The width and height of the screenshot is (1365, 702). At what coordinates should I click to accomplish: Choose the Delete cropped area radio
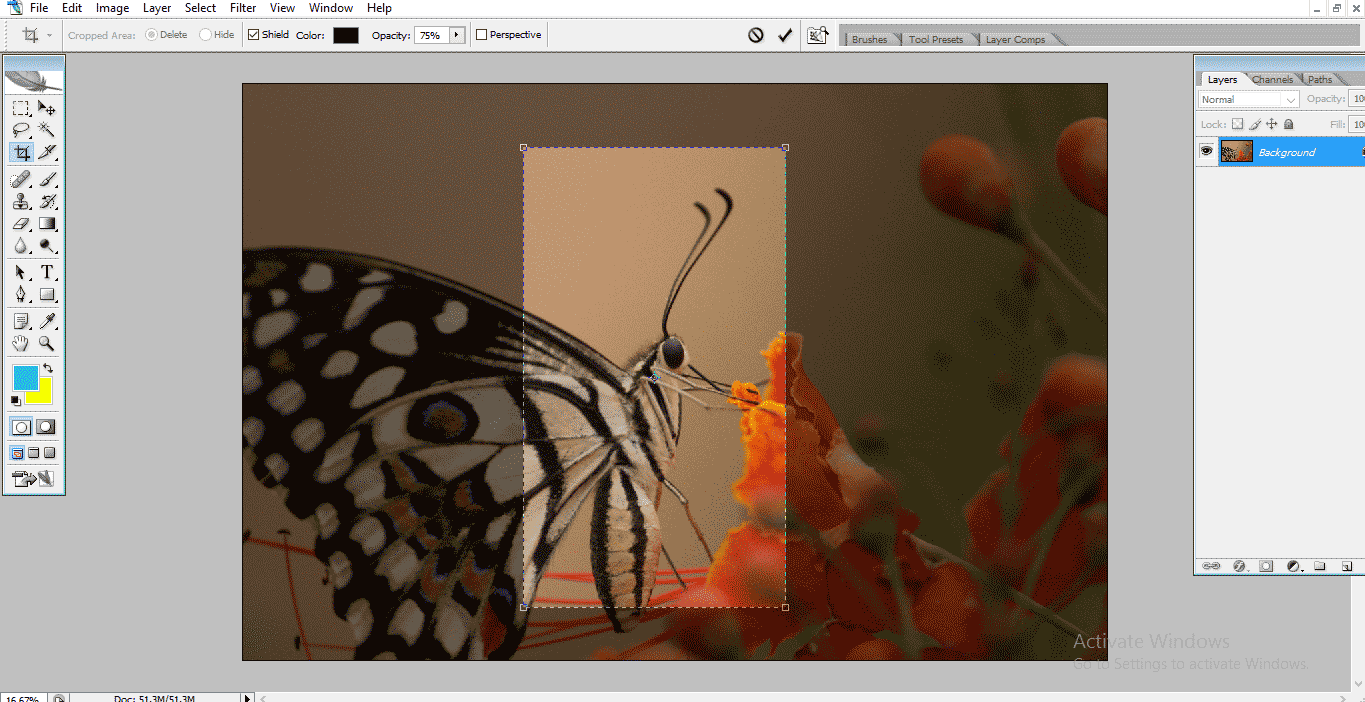click(x=151, y=35)
